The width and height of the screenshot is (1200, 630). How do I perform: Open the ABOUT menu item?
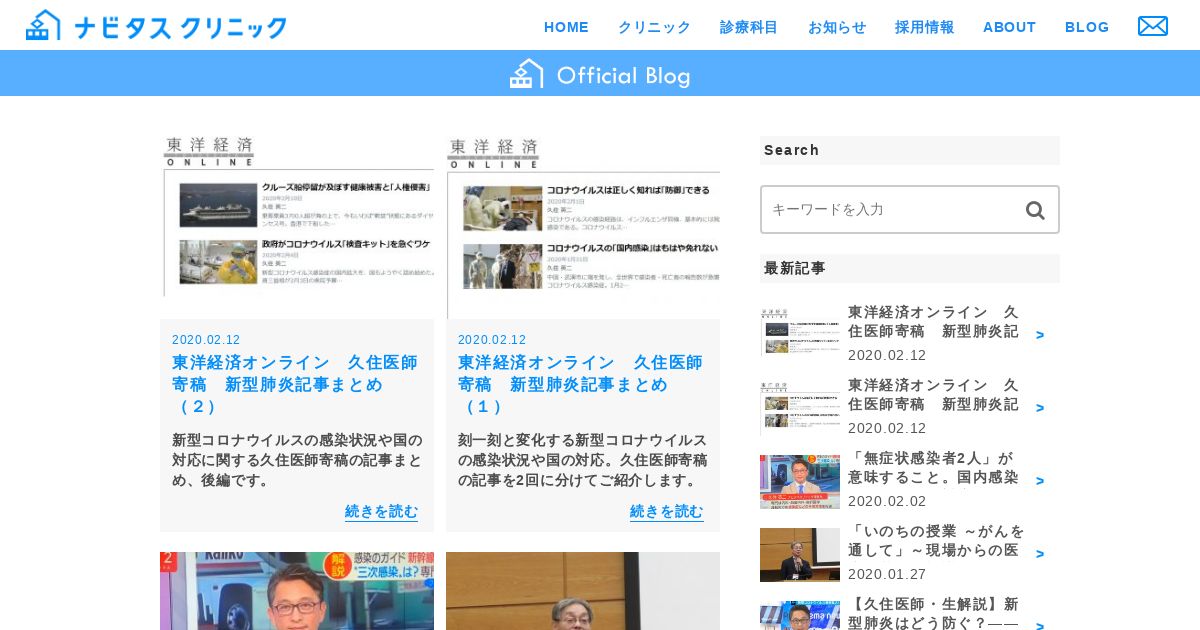coord(1009,27)
